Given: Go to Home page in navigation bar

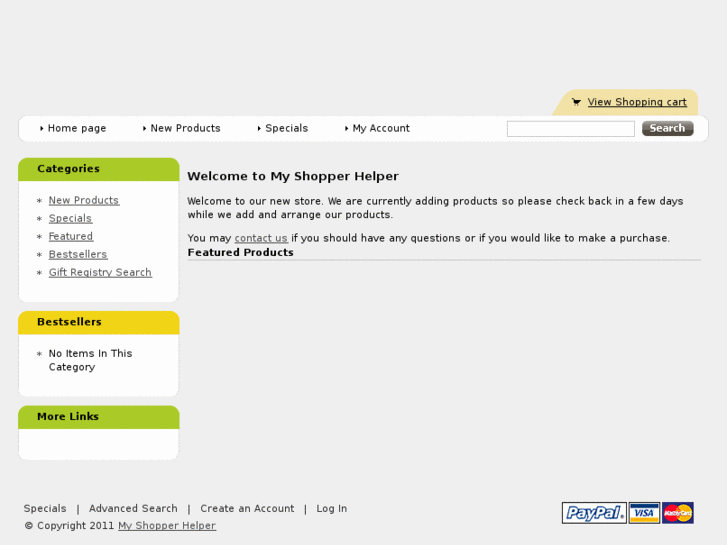Looking at the screenshot, I should [77, 128].
